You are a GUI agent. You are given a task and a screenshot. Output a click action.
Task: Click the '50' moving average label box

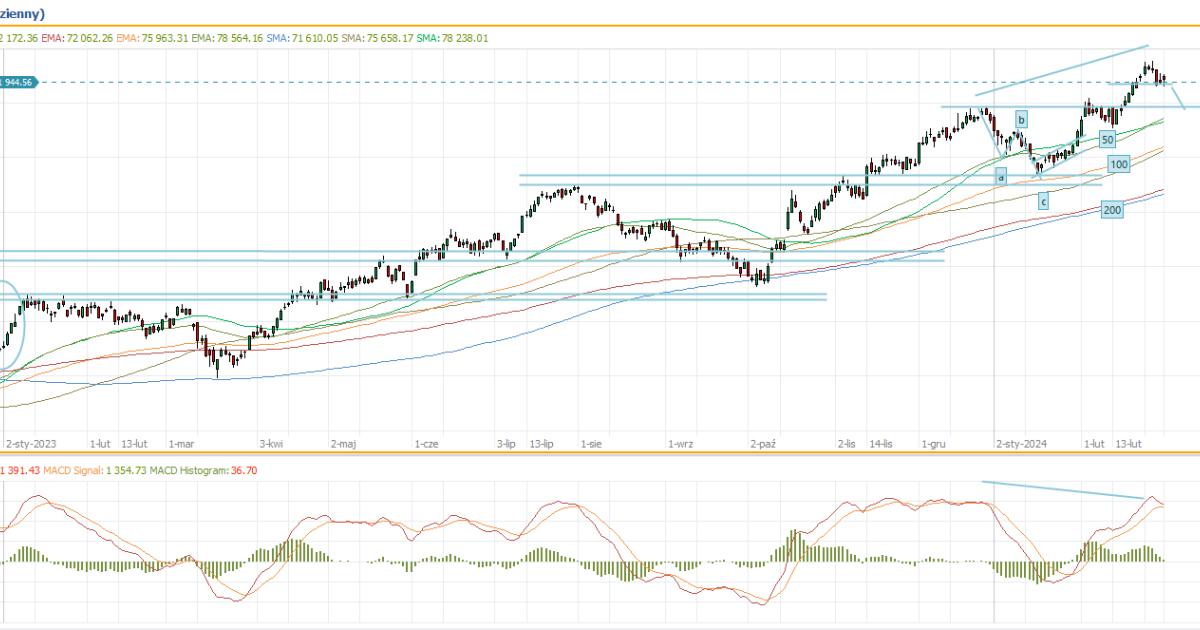pos(1107,140)
